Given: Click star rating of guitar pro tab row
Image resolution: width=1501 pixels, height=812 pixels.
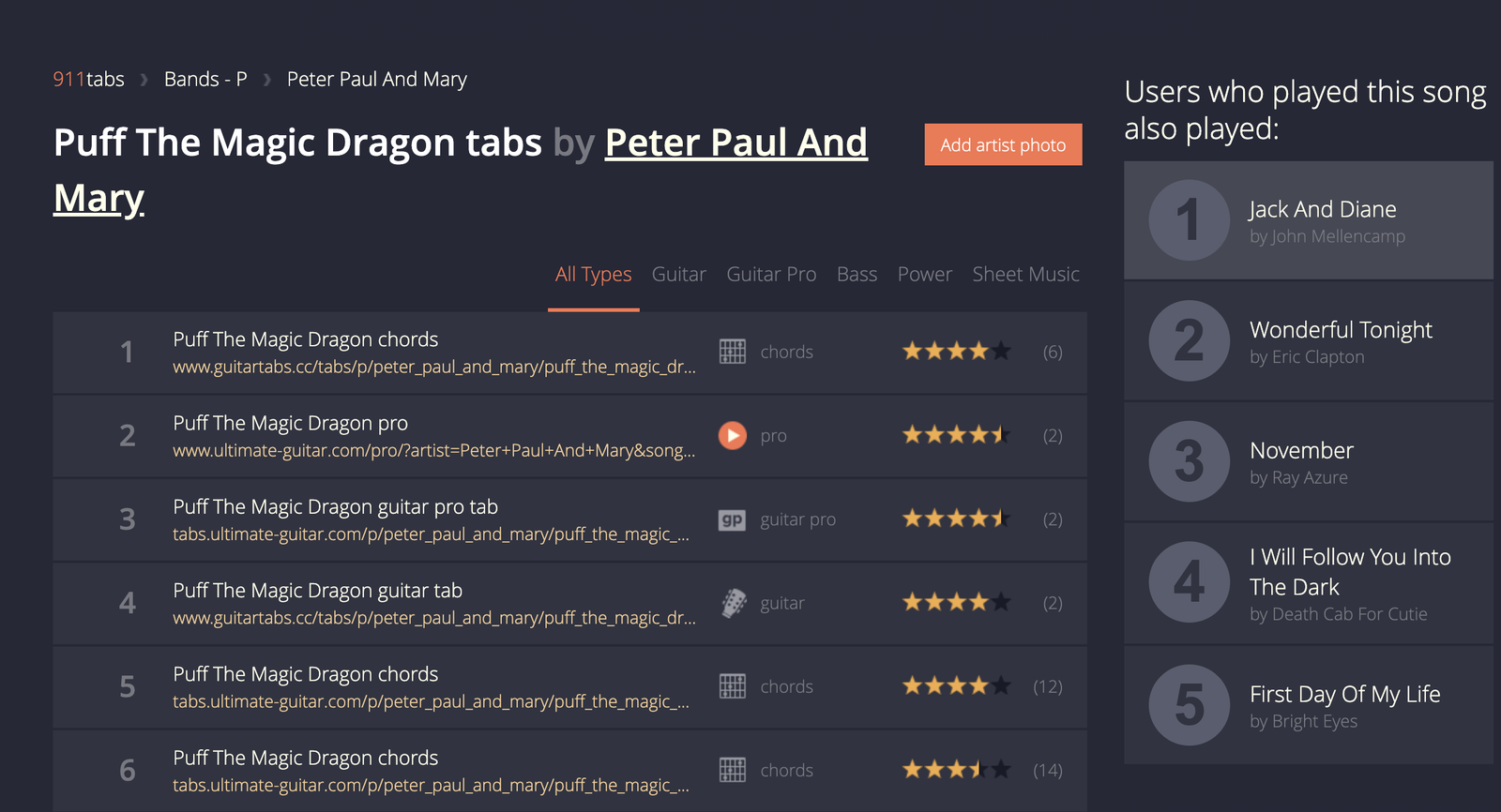Looking at the screenshot, I should click(x=957, y=519).
